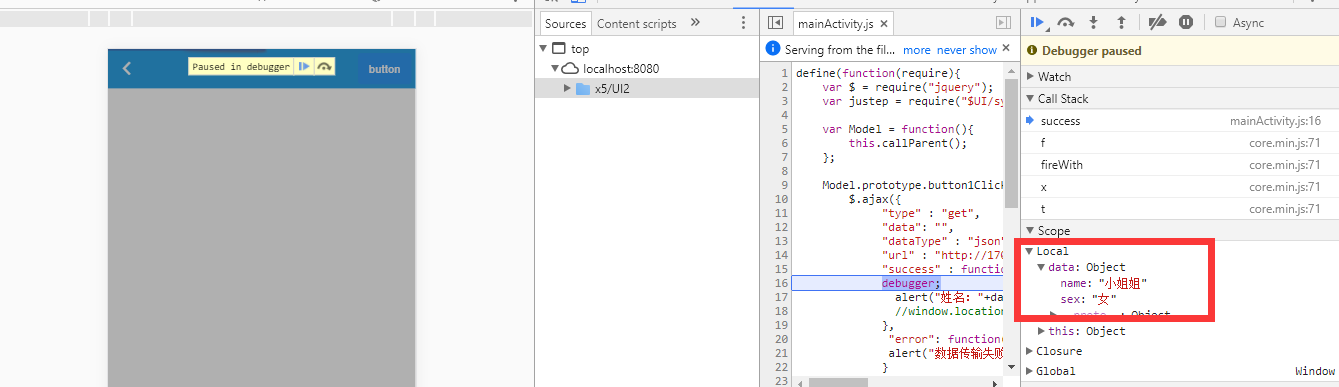Show navigator pane icon beside mainActivity.js tab
Viewport: 1339px width, 387px height.
coord(775,23)
